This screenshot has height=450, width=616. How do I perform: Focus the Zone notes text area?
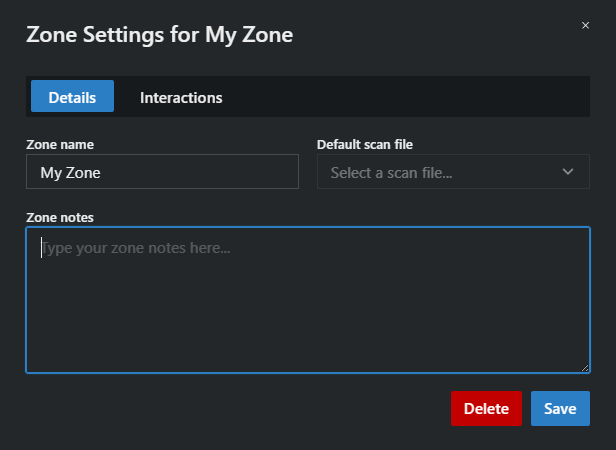(x=308, y=300)
